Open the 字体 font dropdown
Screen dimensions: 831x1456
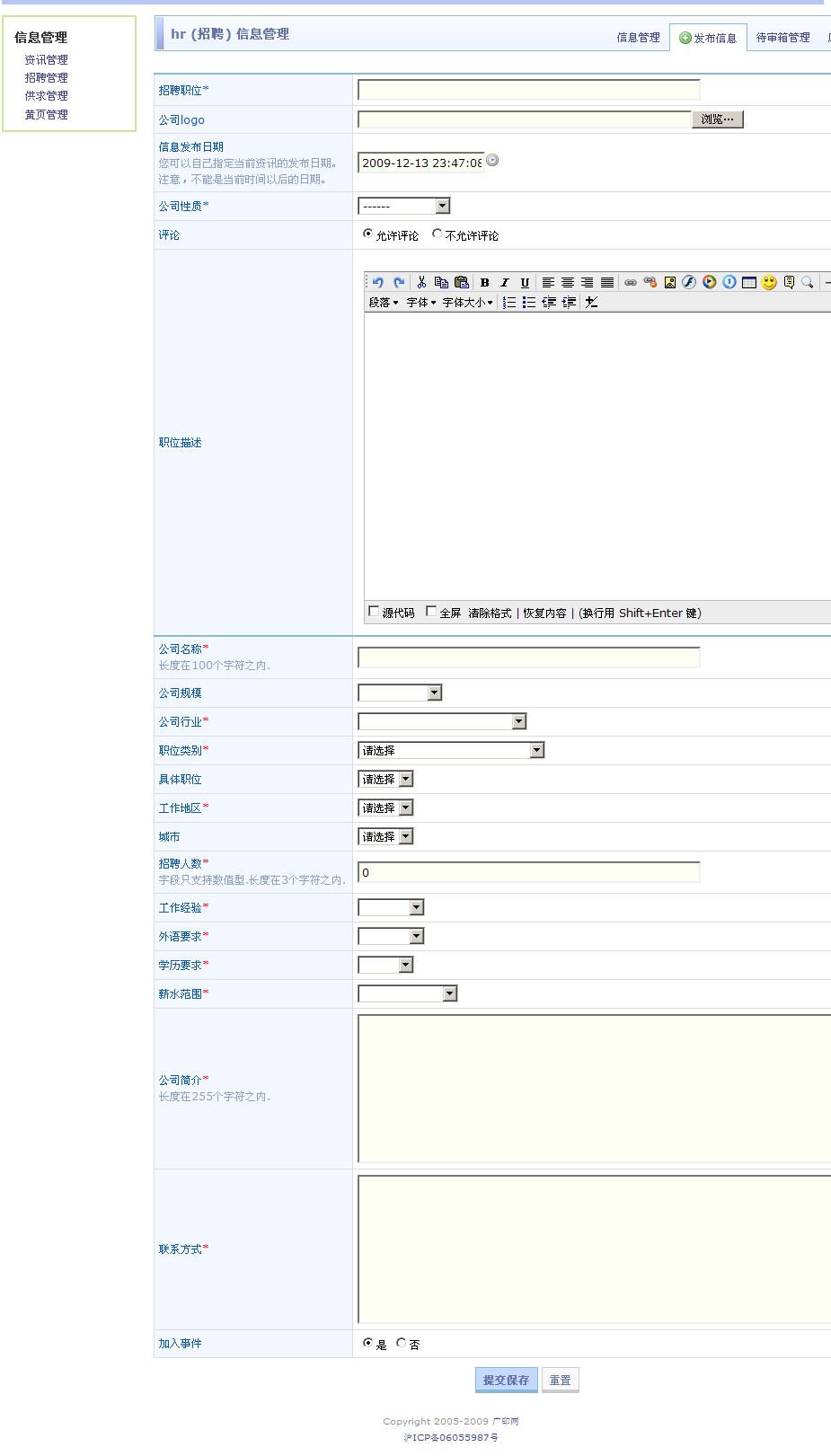421,303
